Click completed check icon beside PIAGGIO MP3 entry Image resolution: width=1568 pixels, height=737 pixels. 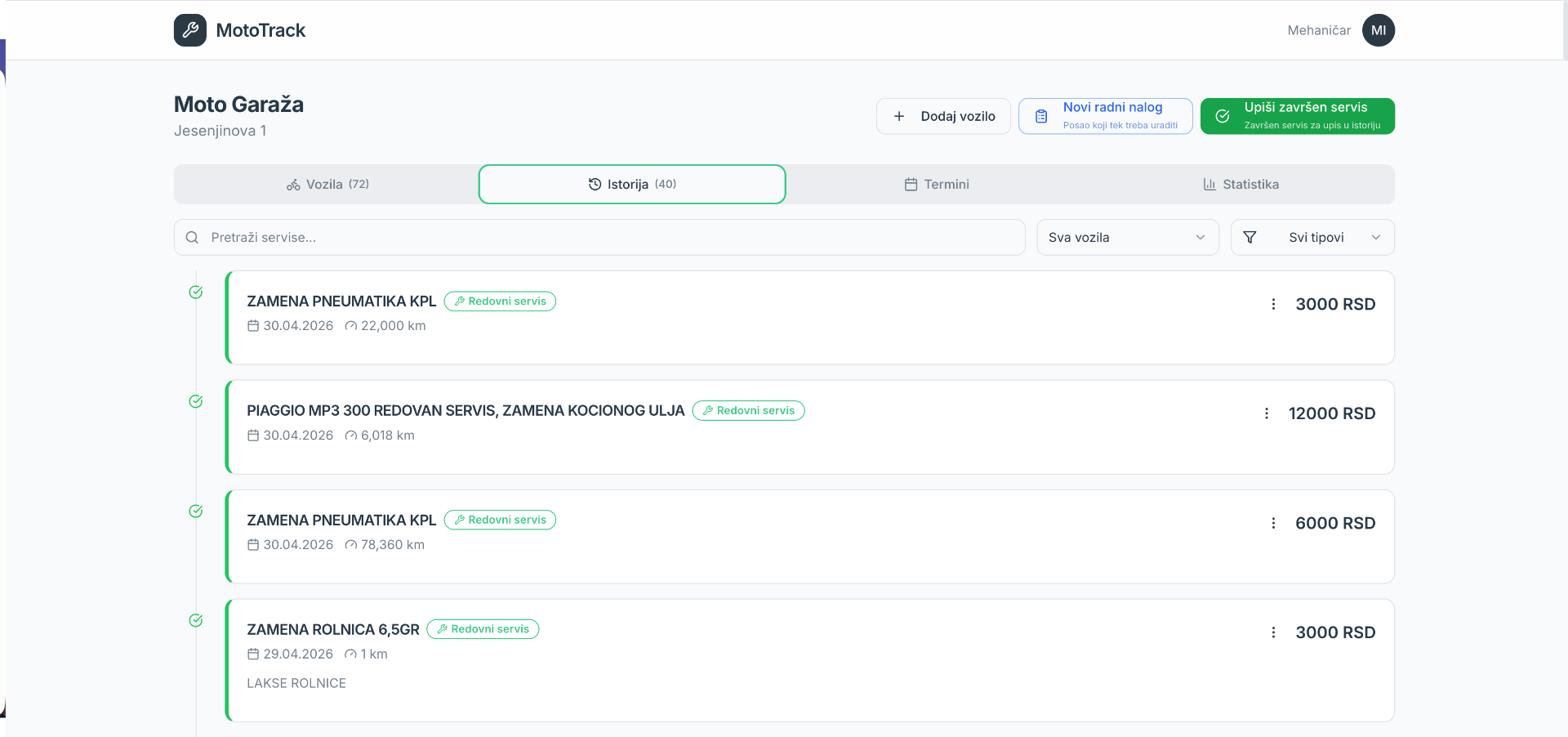pyautogui.click(x=196, y=402)
